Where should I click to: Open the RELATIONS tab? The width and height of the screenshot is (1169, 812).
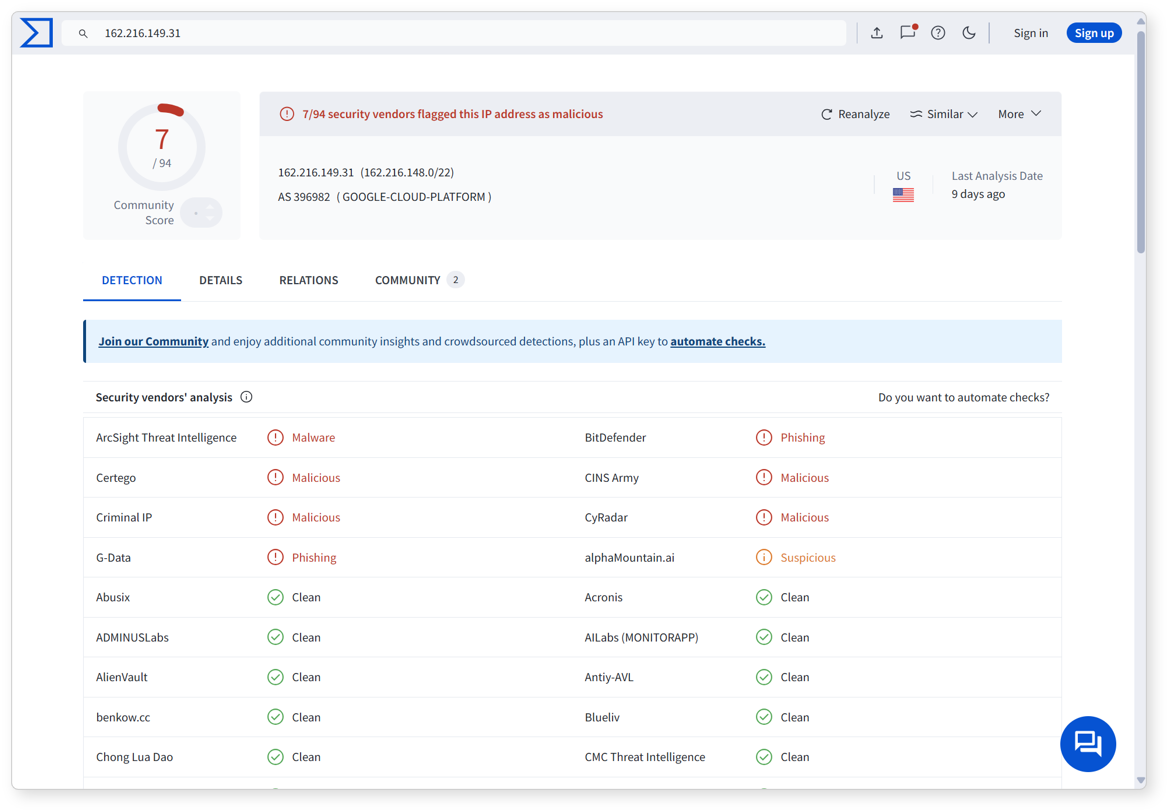point(309,280)
